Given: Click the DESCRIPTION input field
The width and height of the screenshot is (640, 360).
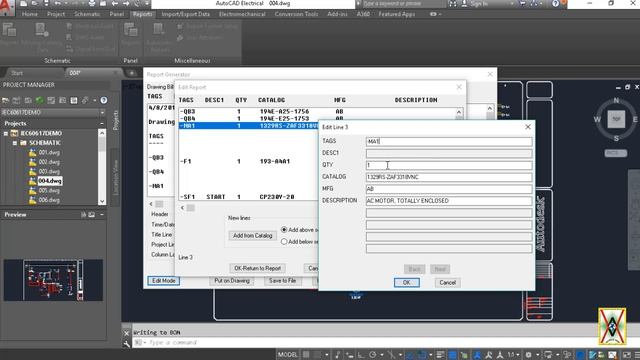Looking at the screenshot, I should click(x=449, y=201).
